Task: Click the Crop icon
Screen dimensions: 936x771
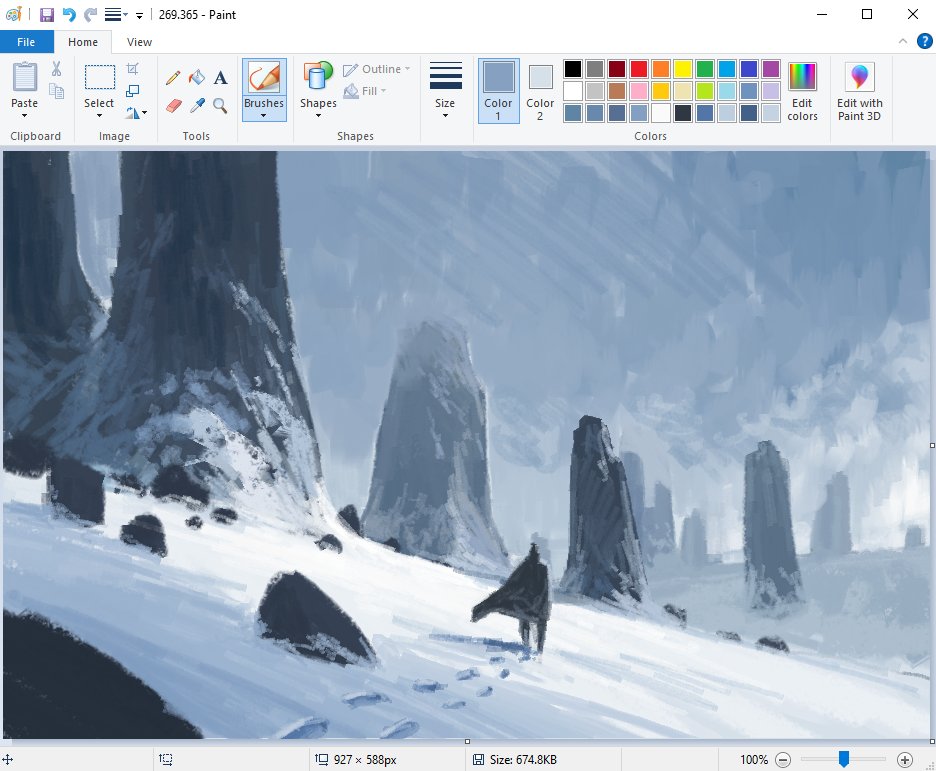Action: point(133,69)
